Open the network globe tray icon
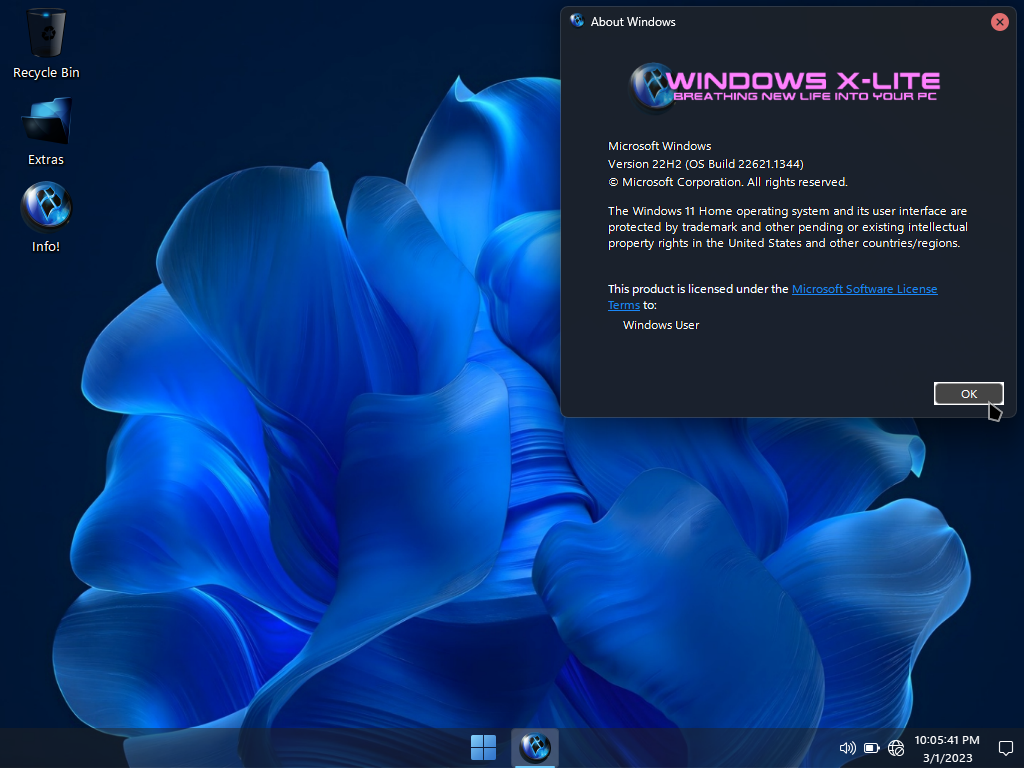 896,748
